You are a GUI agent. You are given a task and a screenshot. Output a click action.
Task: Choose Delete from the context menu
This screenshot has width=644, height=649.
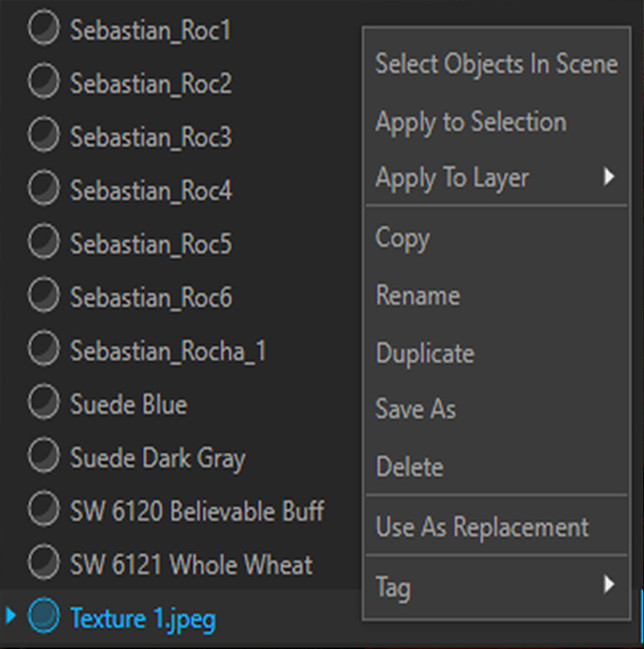tap(409, 467)
